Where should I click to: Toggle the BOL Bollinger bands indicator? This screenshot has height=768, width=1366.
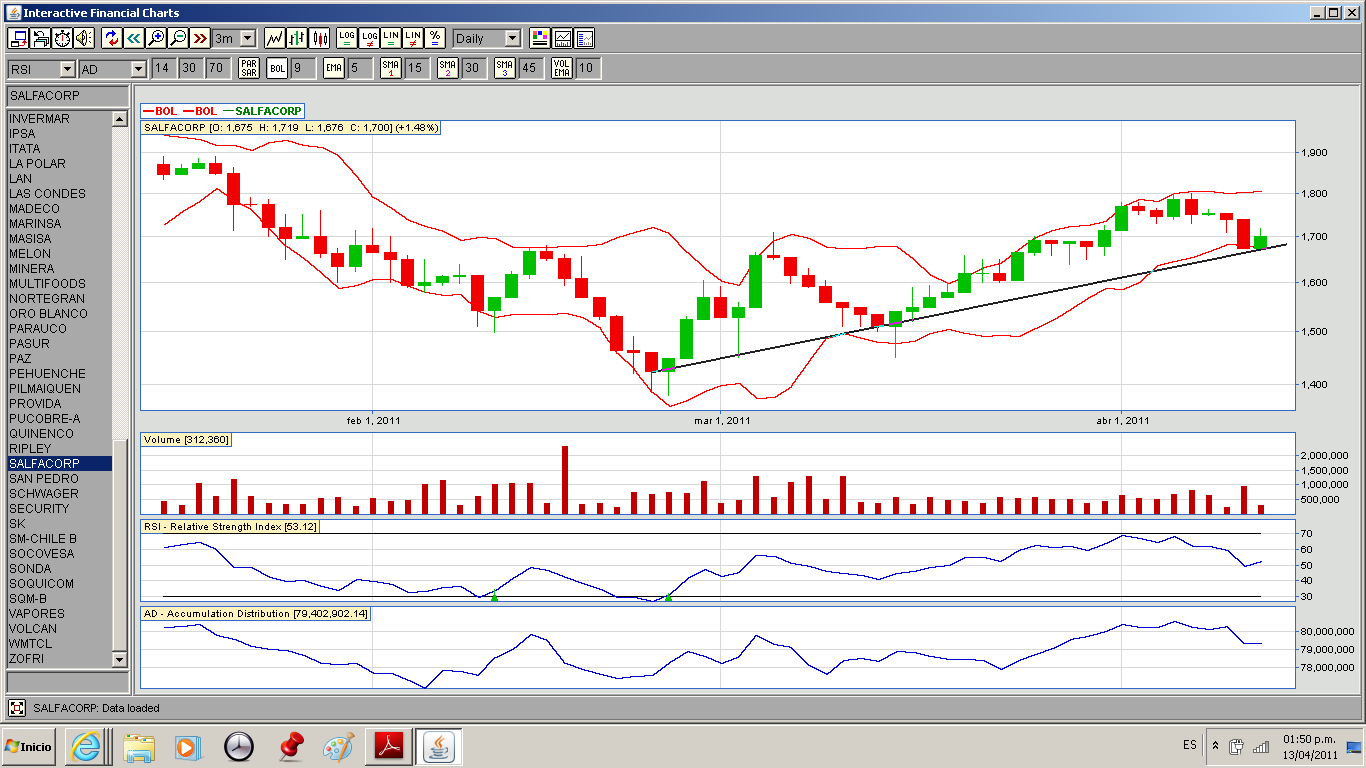click(277, 68)
